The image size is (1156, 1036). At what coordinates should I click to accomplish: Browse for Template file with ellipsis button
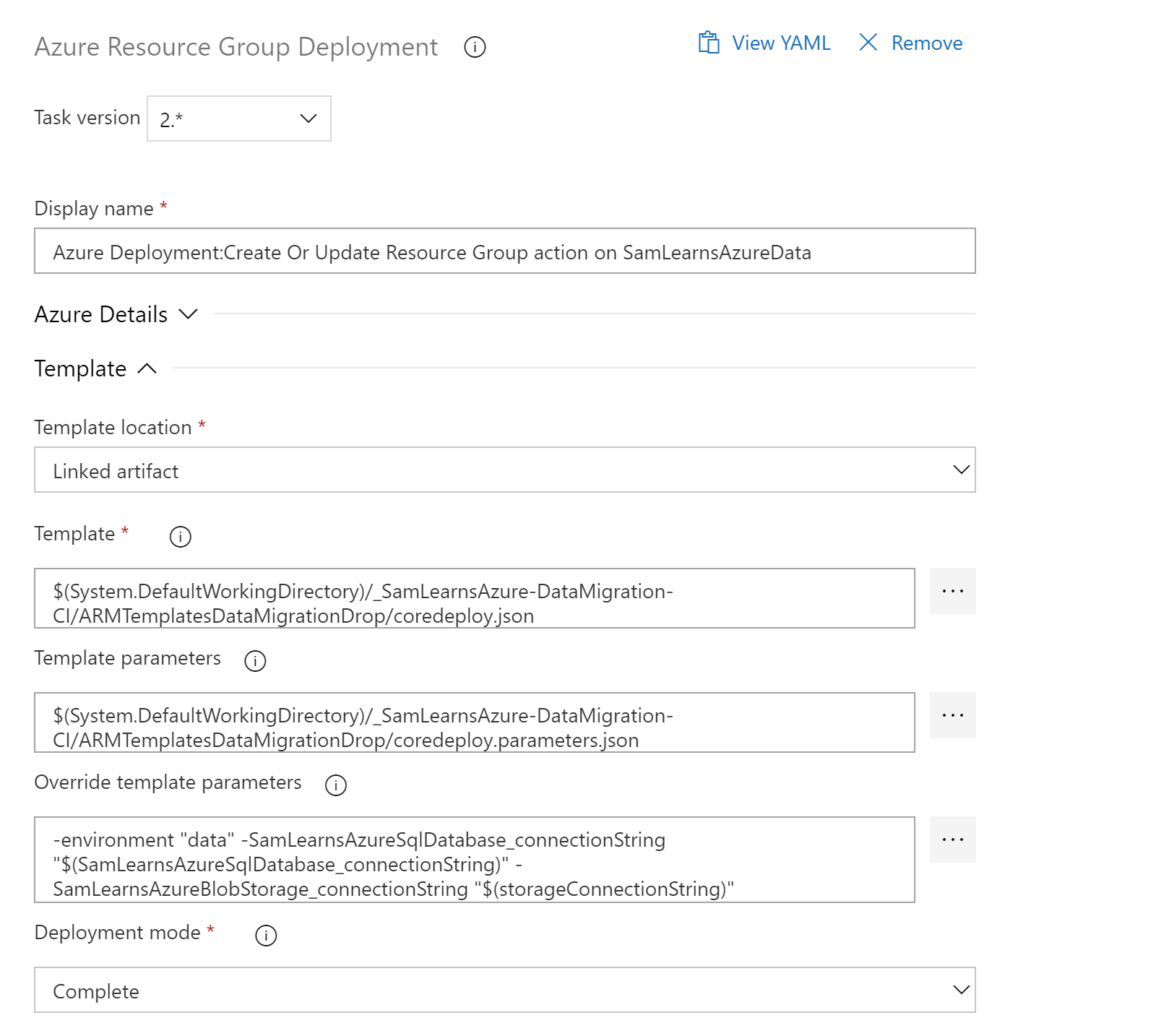(x=952, y=591)
